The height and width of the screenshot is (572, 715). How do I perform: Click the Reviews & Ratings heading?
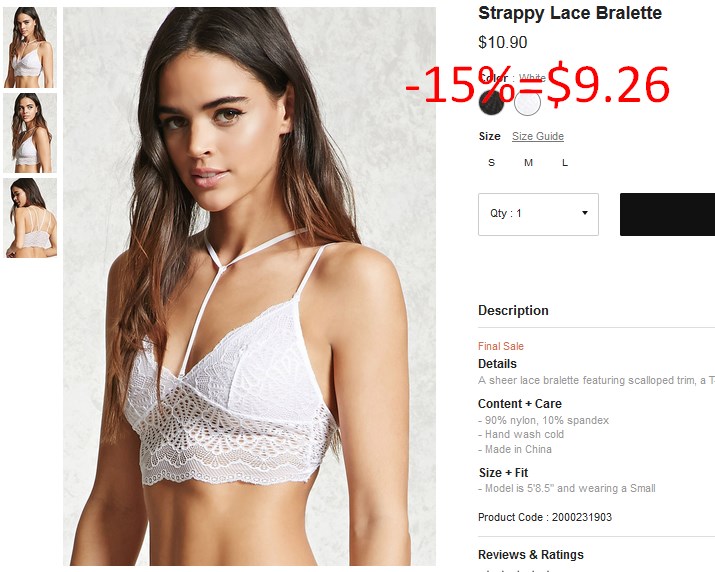[530, 554]
